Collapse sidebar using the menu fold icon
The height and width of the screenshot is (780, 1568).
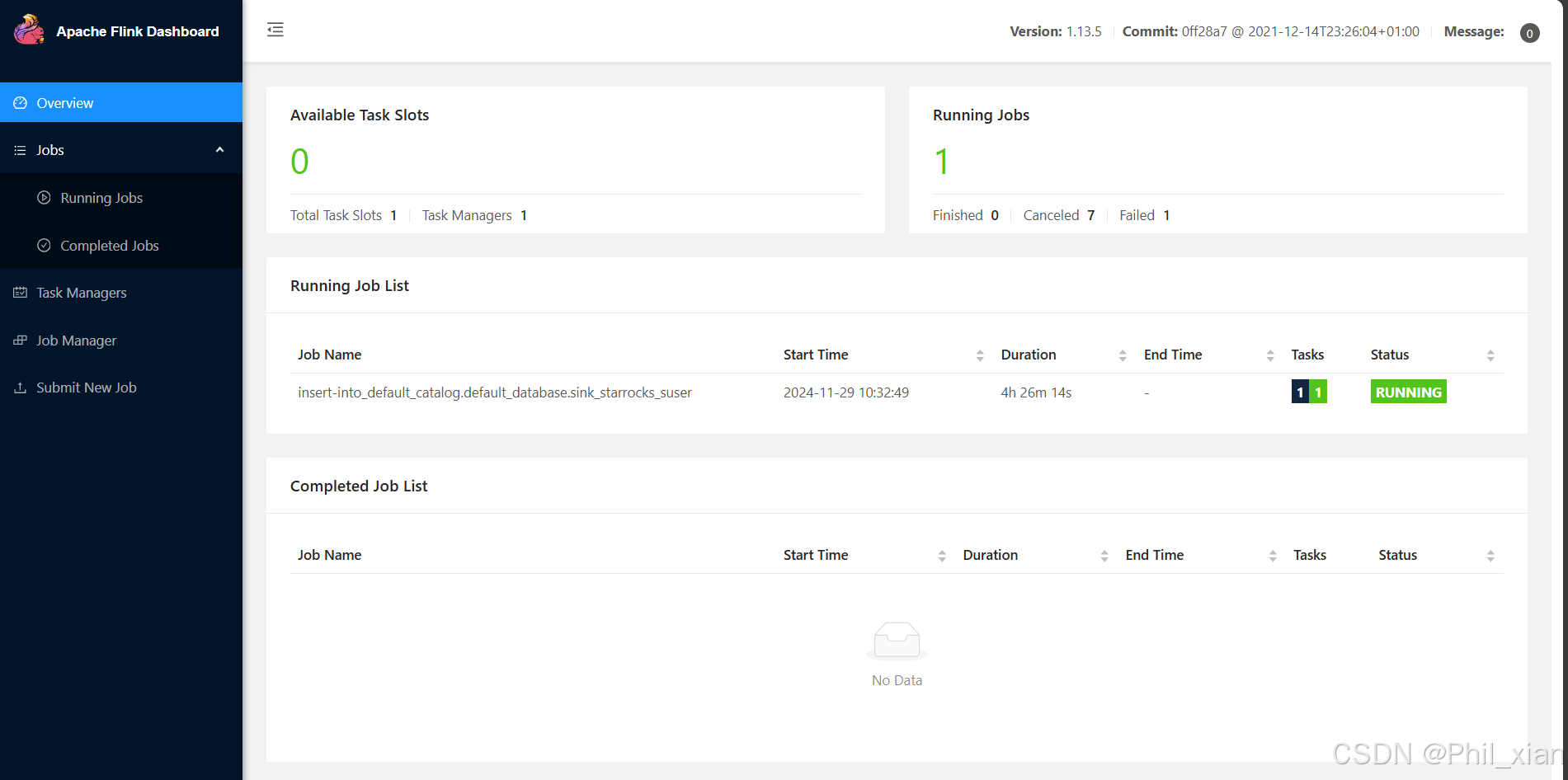pyautogui.click(x=275, y=31)
